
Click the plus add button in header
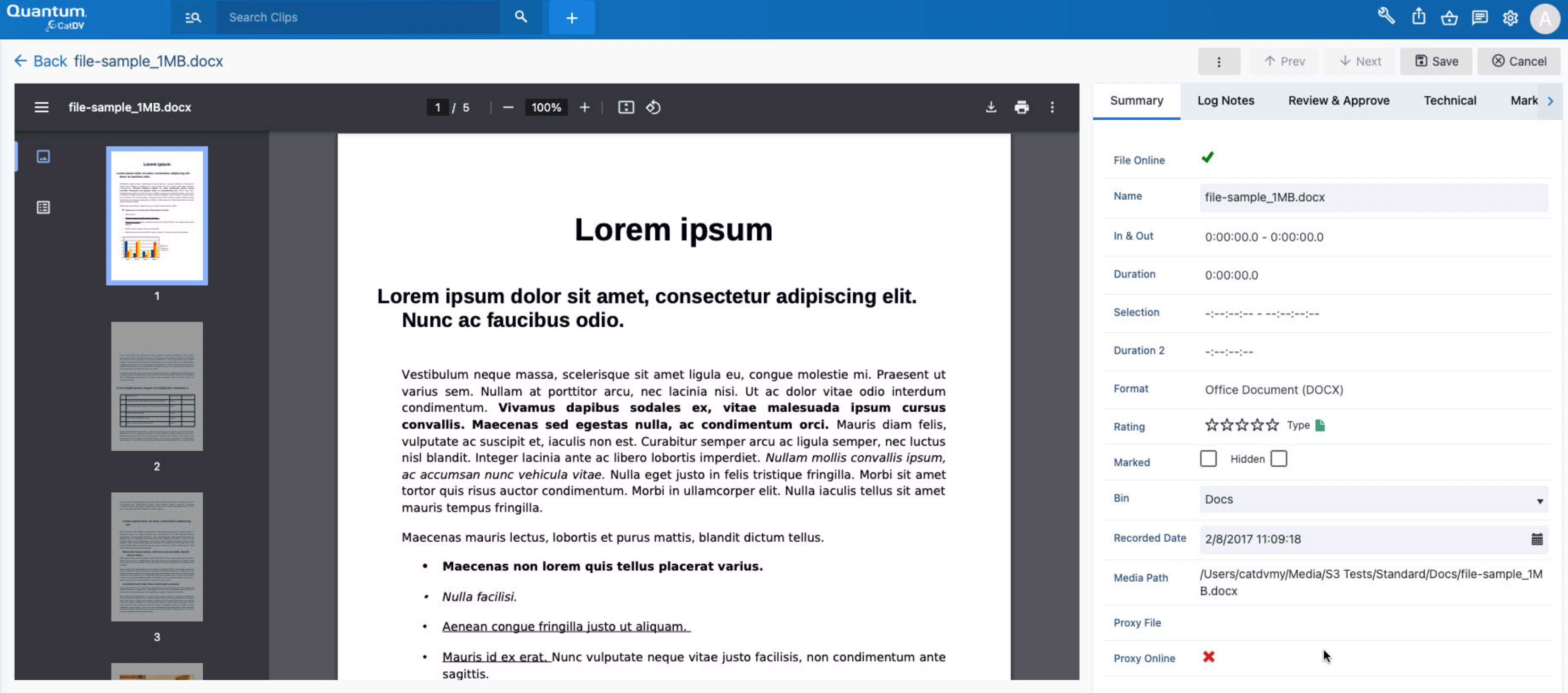click(x=571, y=17)
